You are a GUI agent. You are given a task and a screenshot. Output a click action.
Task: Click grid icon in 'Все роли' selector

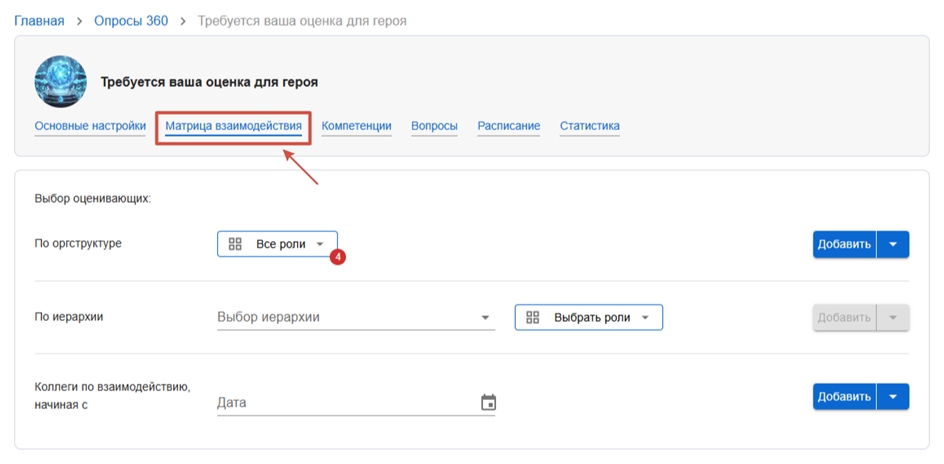click(x=236, y=244)
